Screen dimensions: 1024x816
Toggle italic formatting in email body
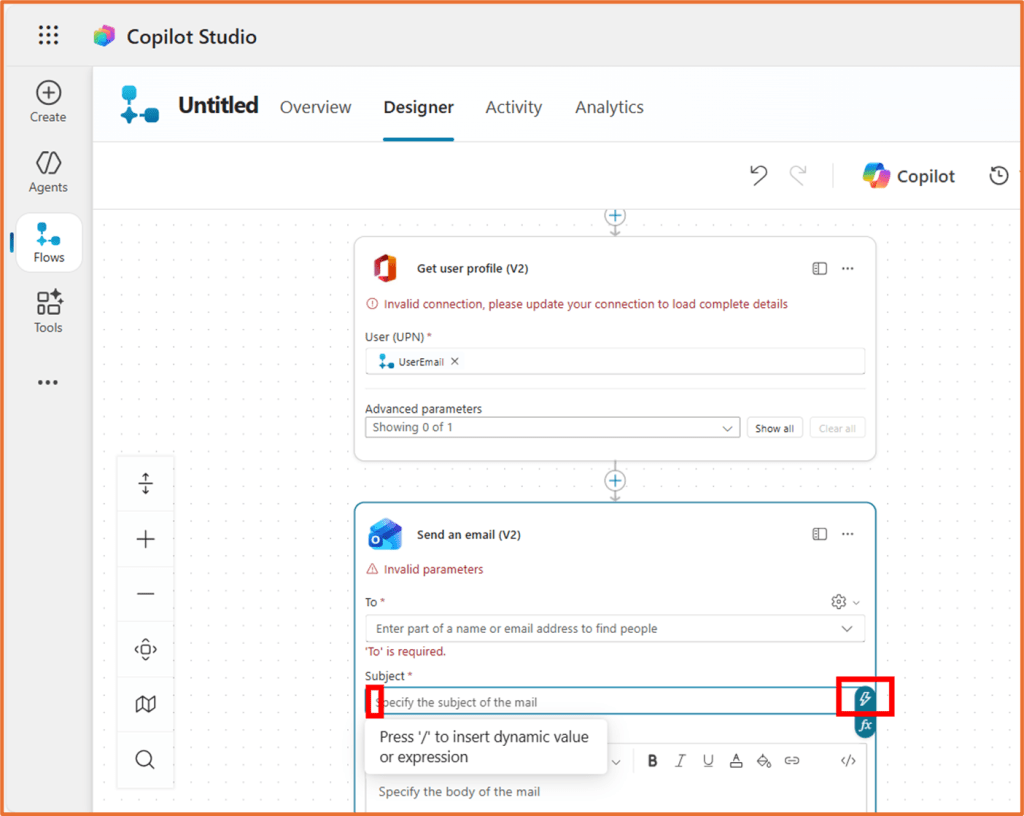click(x=680, y=760)
